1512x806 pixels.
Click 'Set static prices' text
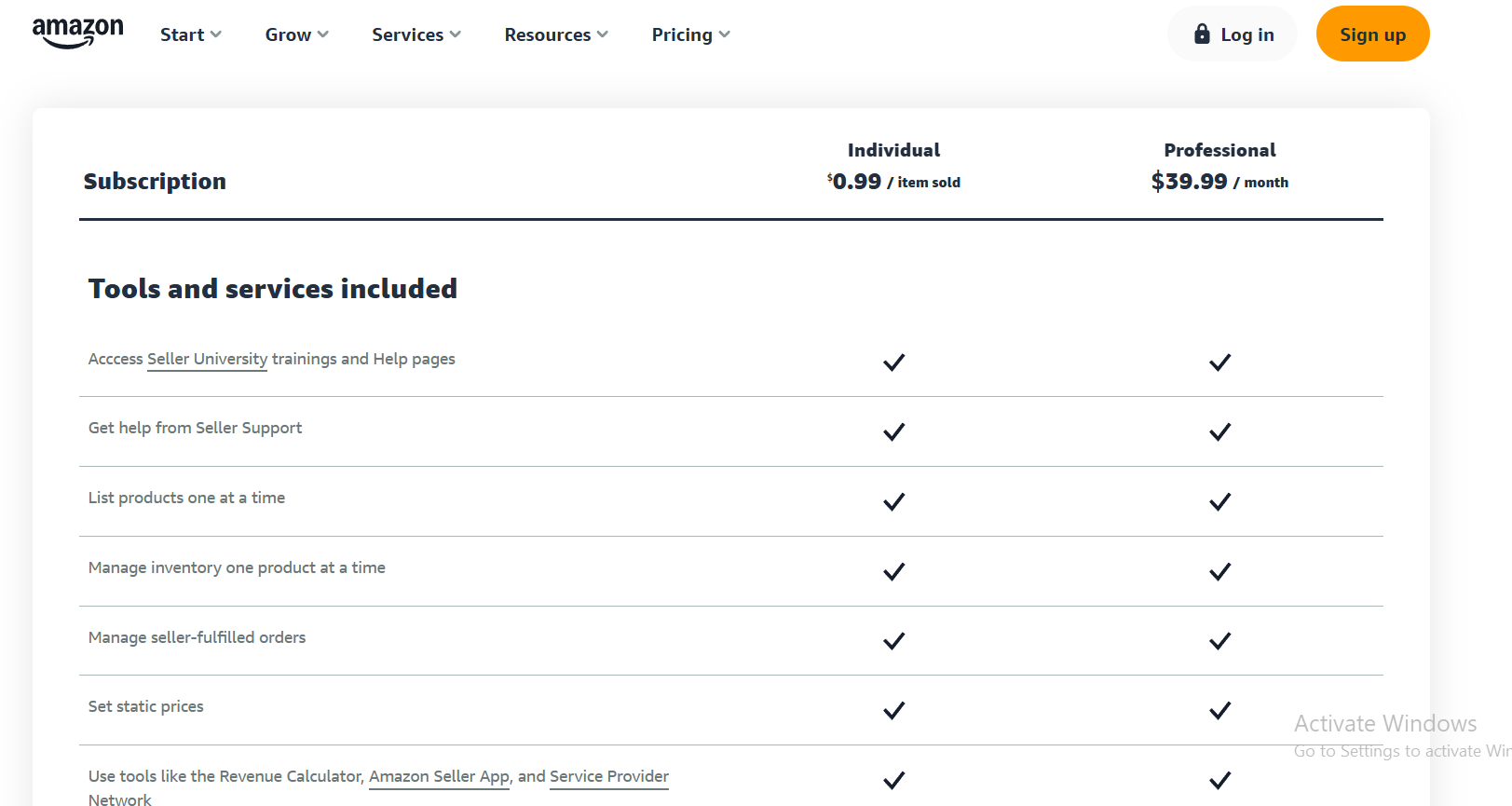click(x=145, y=706)
